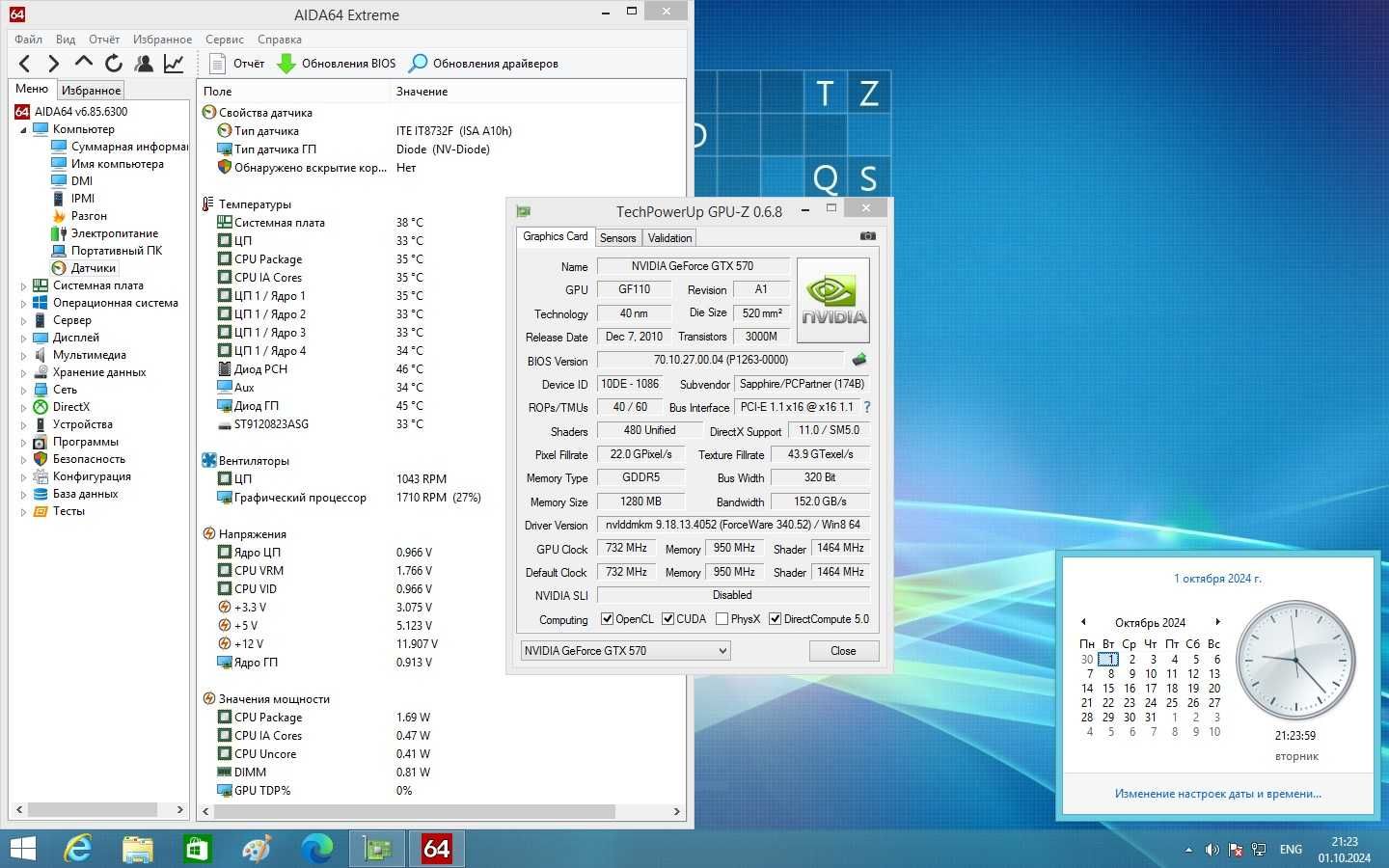Expand DirectX tree node
Viewport: 1389px width, 868px height.
[x=23, y=407]
